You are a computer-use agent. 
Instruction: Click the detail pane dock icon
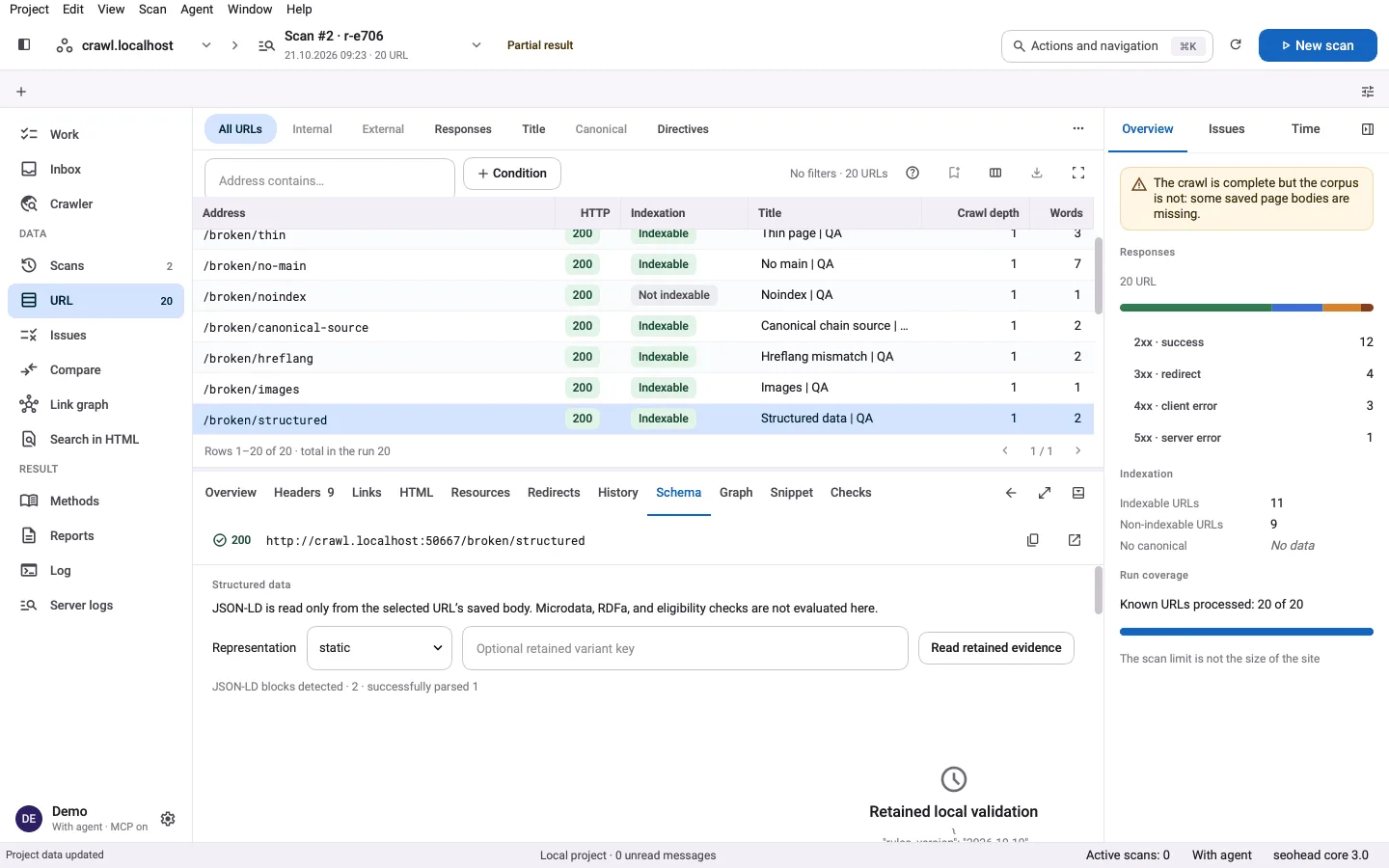(x=1078, y=493)
